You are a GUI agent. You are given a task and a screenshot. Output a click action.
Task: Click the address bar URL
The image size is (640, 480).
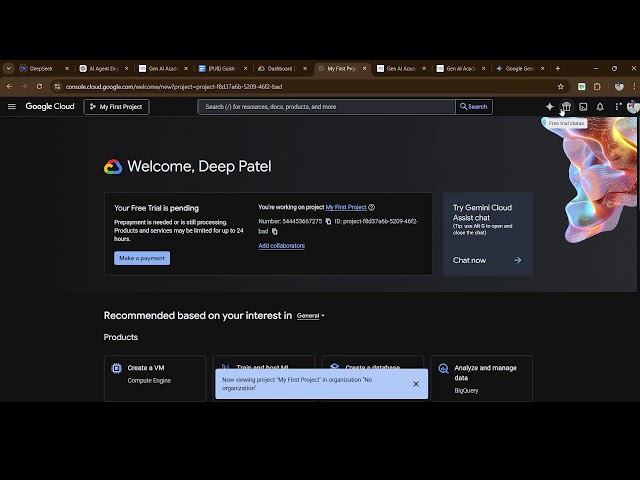click(174, 87)
